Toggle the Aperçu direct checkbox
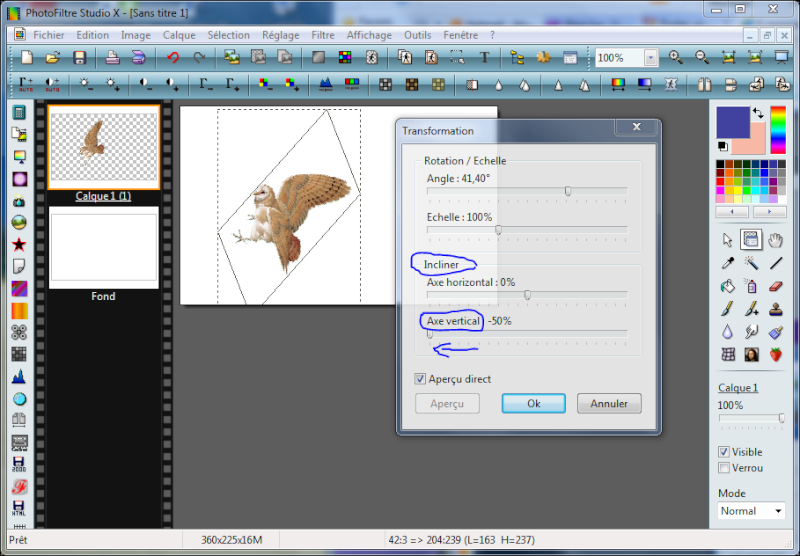The image size is (800, 556). pos(420,379)
